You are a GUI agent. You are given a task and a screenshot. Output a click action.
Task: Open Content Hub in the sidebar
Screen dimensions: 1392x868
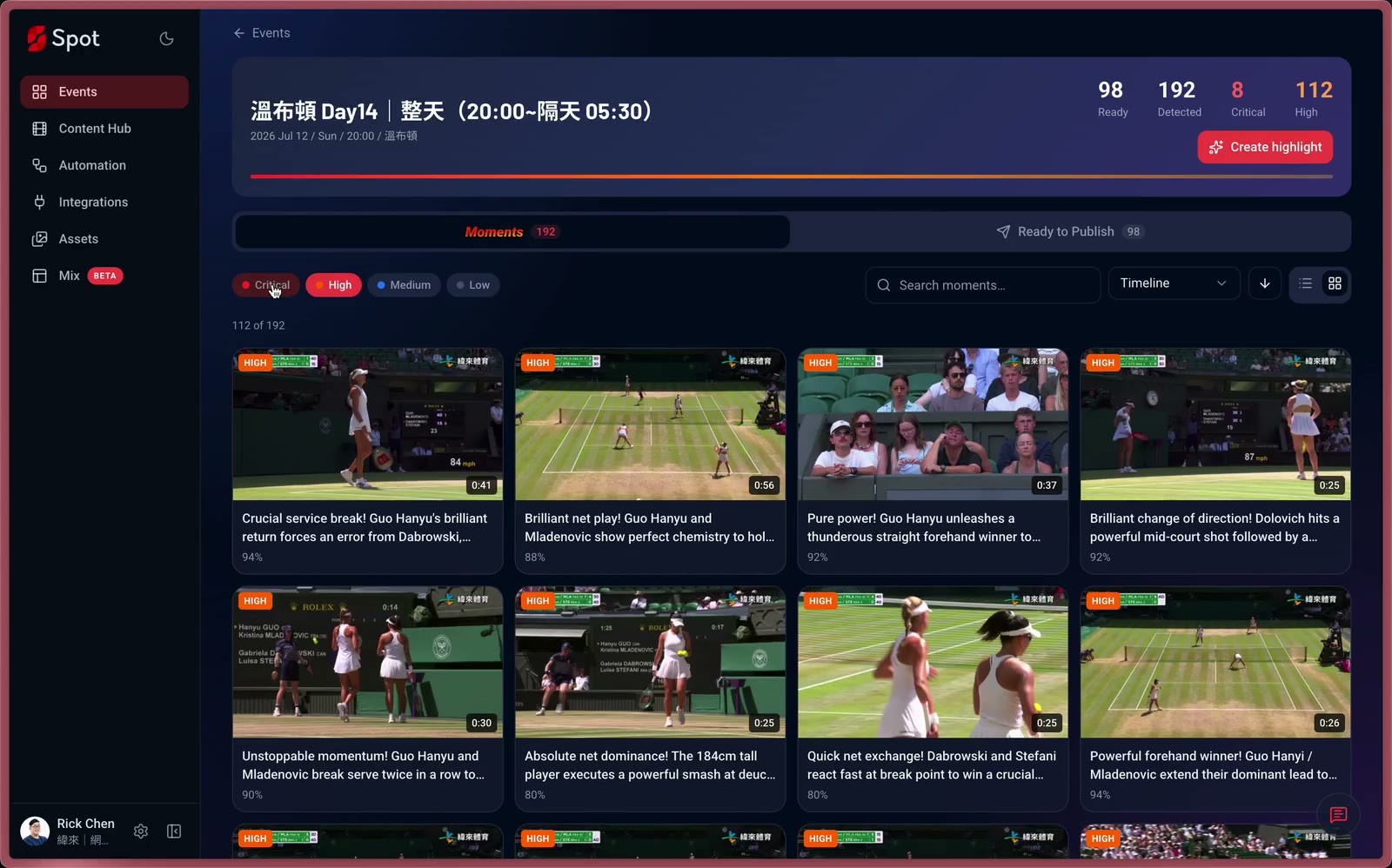pyautogui.click(x=104, y=129)
